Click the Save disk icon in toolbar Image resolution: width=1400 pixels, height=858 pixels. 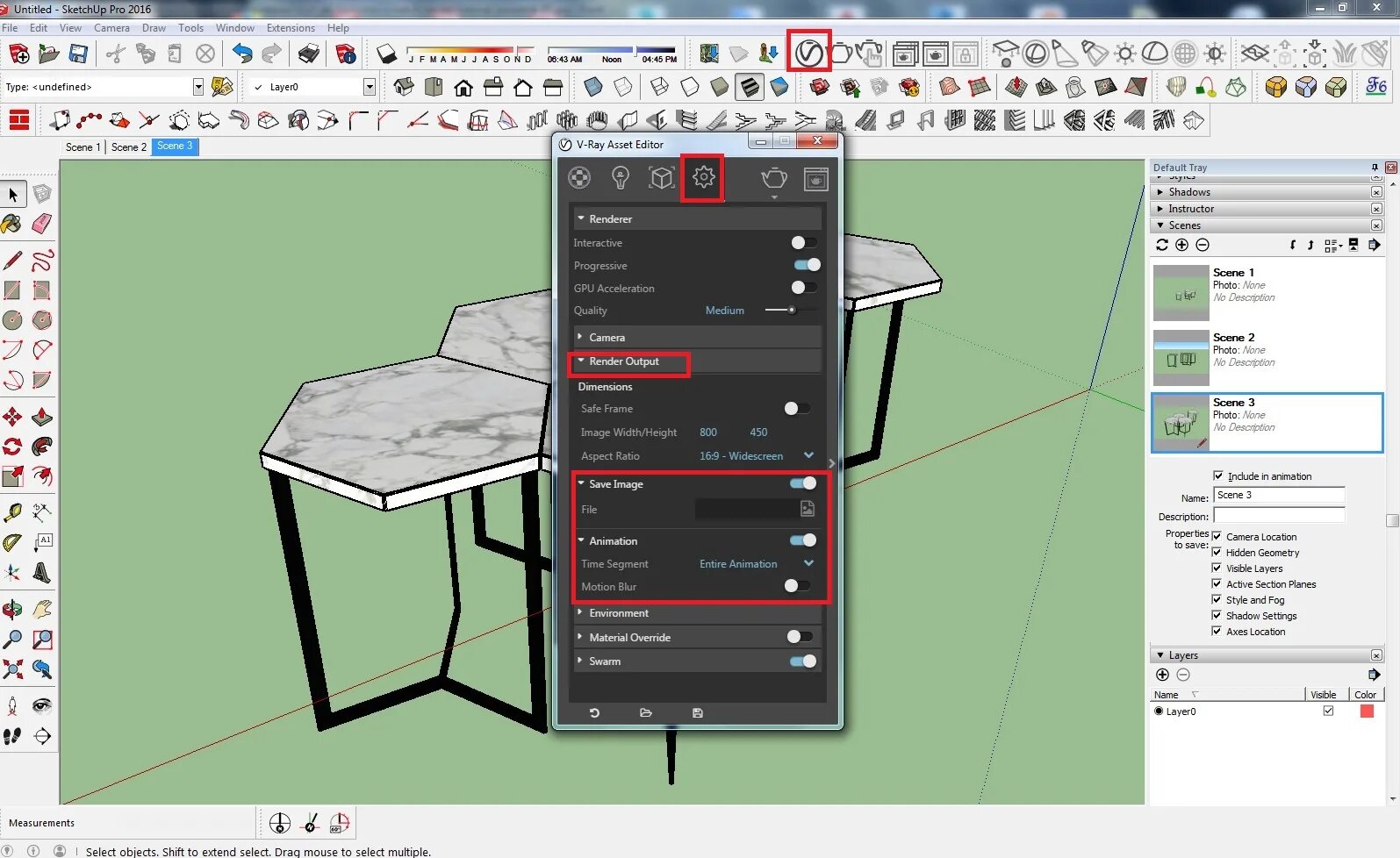click(78, 54)
